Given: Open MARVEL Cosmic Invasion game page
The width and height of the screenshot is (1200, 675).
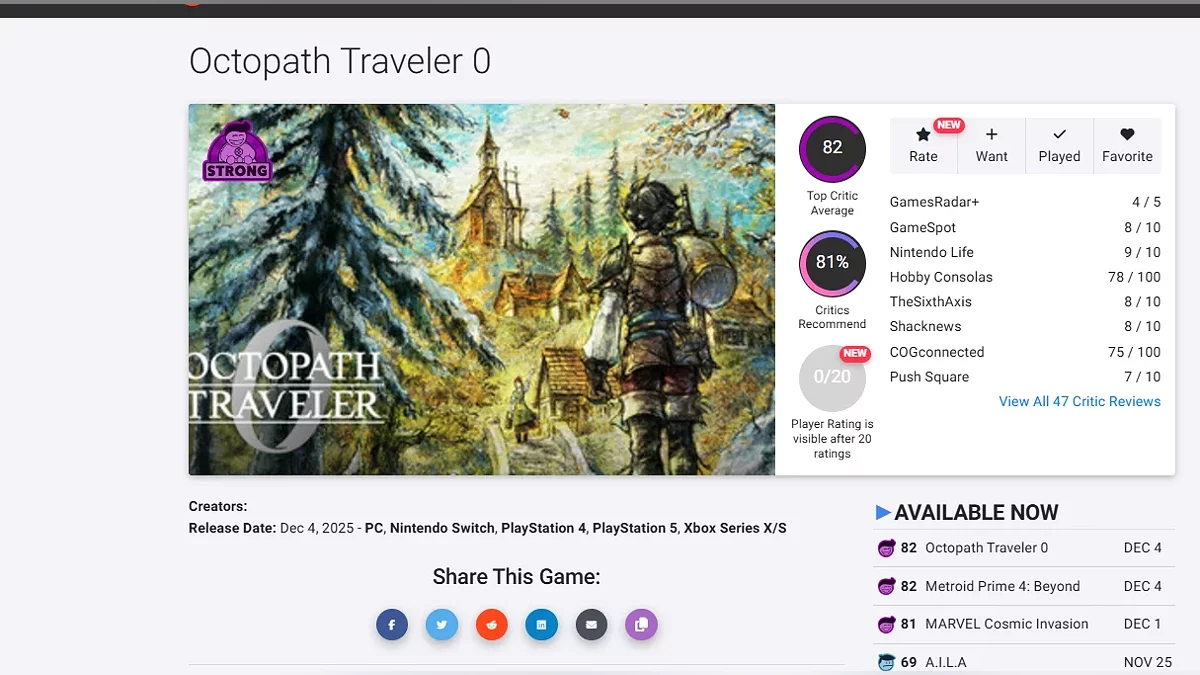Looking at the screenshot, I should pyautogui.click(x=1006, y=624).
